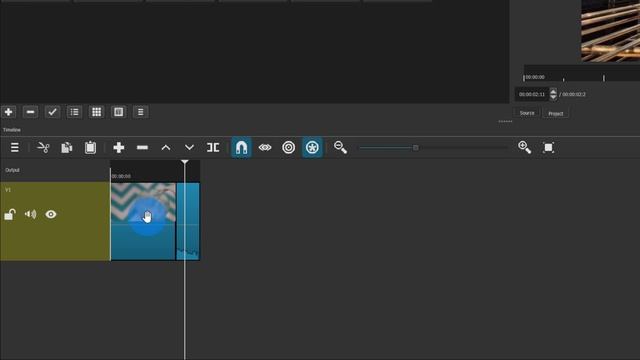640x360 pixels.
Task: Click the current timecode input field
Action: (532, 94)
